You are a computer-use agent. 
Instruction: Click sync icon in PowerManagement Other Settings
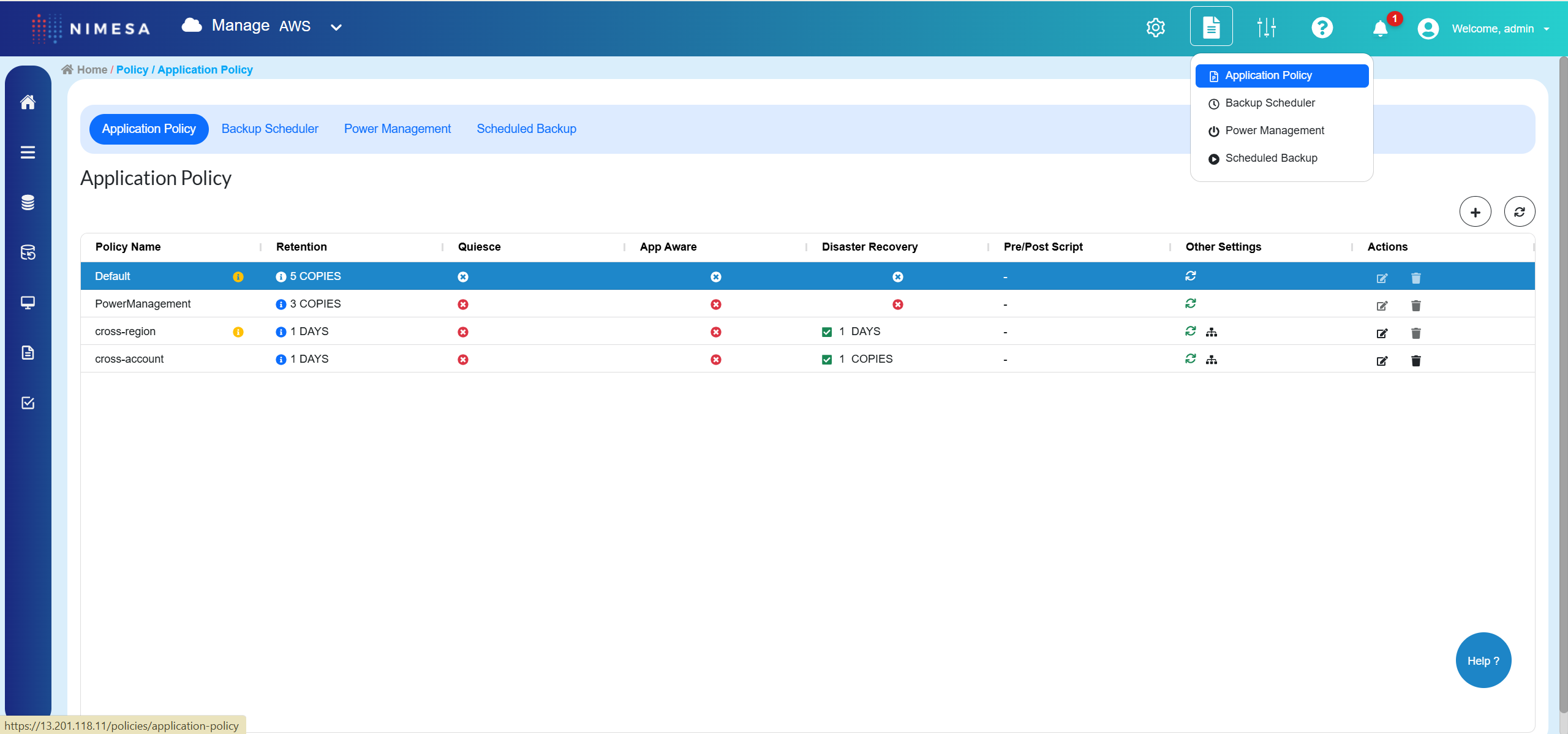pyautogui.click(x=1190, y=303)
